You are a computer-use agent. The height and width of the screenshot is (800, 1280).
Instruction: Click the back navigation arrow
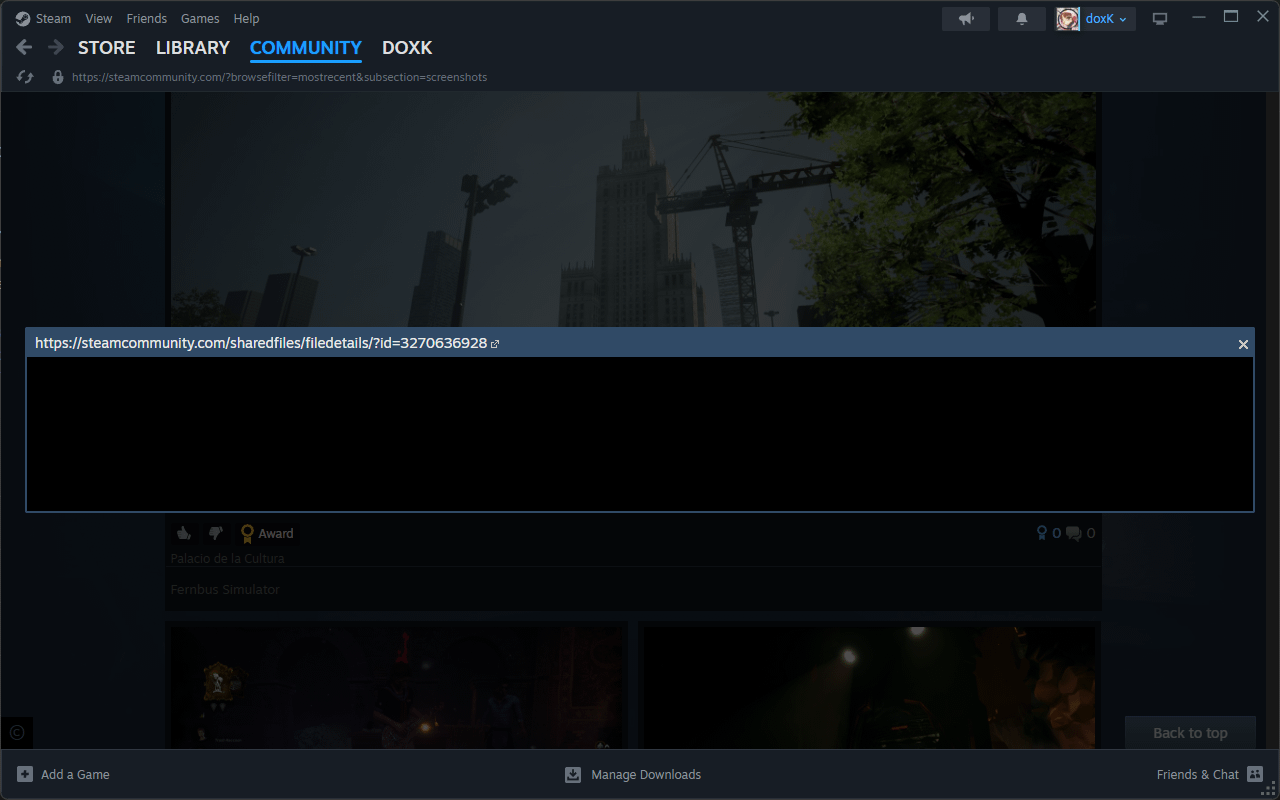25,47
